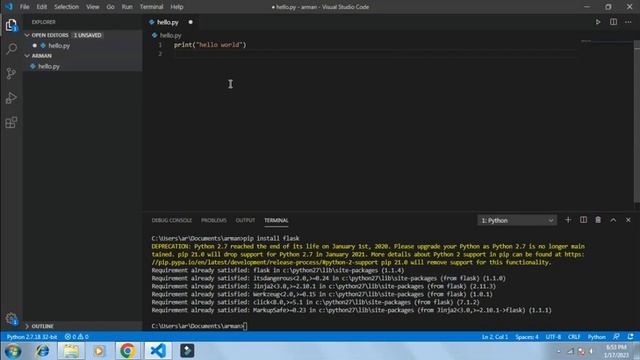Kill the terminal with trash icon
This screenshot has width=640, height=360.
[598, 220]
